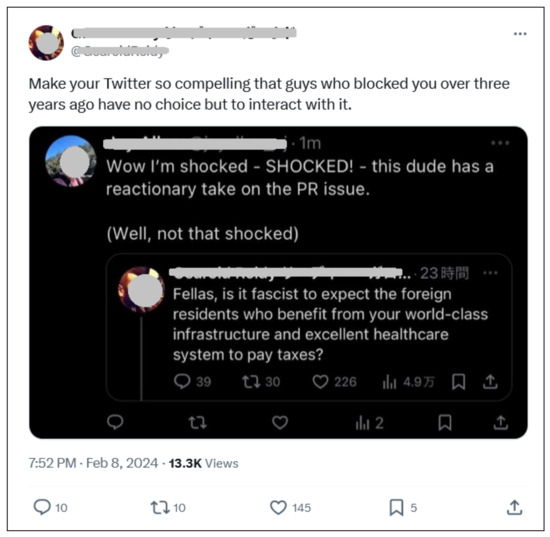Share the main tweet via upload icon
Screen dimensions: 550x537
click(514, 507)
